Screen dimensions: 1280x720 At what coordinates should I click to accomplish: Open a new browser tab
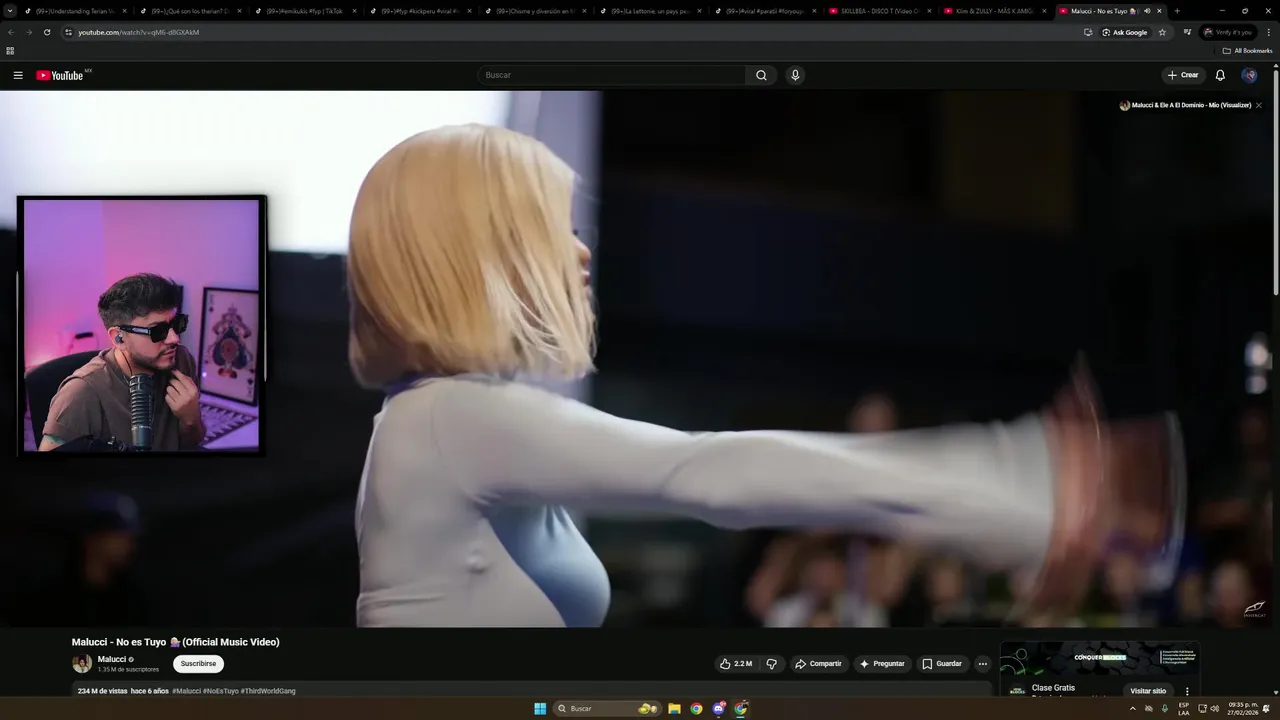pyautogui.click(x=1176, y=11)
